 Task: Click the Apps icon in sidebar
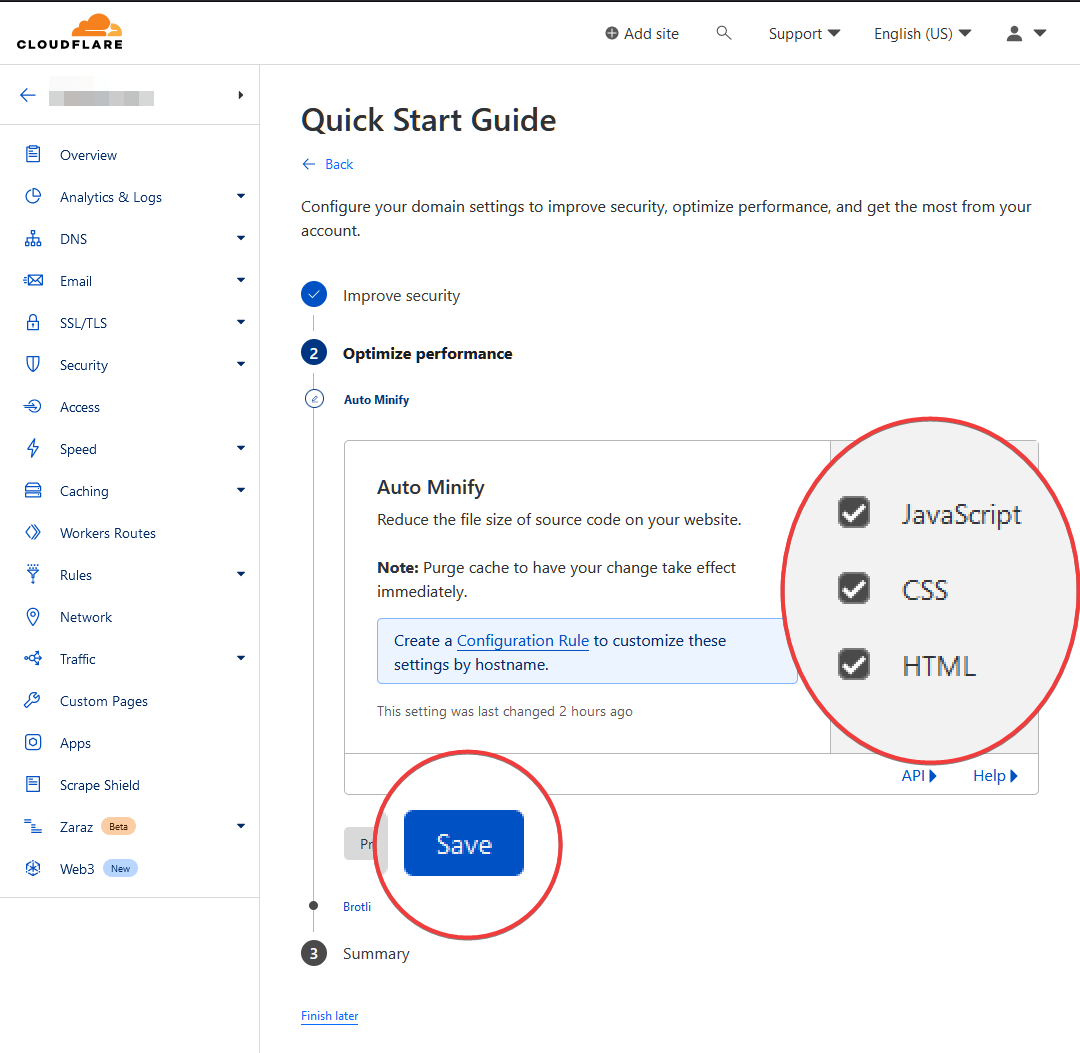pyautogui.click(x=33, y=742)
